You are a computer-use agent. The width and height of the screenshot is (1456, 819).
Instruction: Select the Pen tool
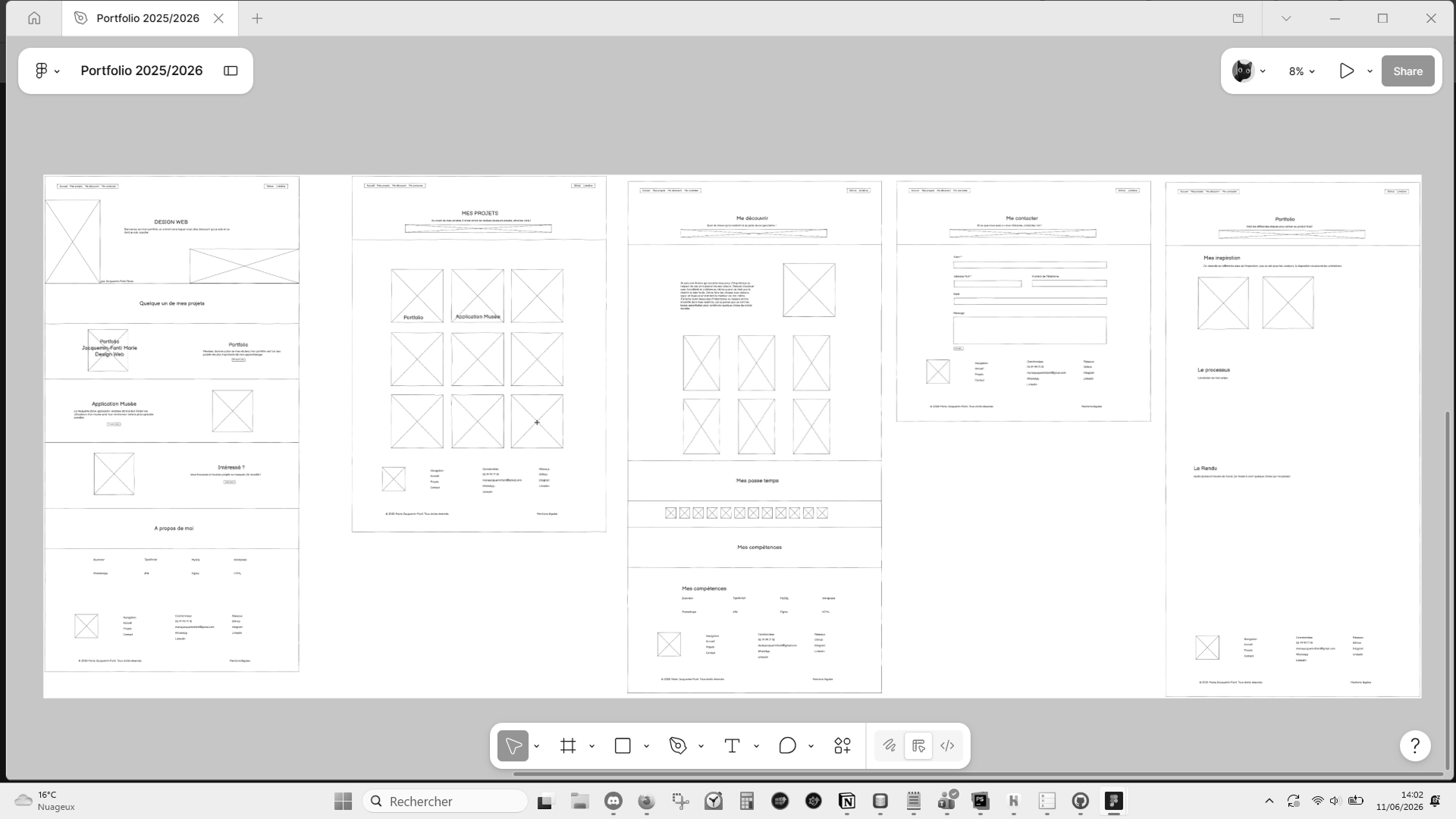678,746
